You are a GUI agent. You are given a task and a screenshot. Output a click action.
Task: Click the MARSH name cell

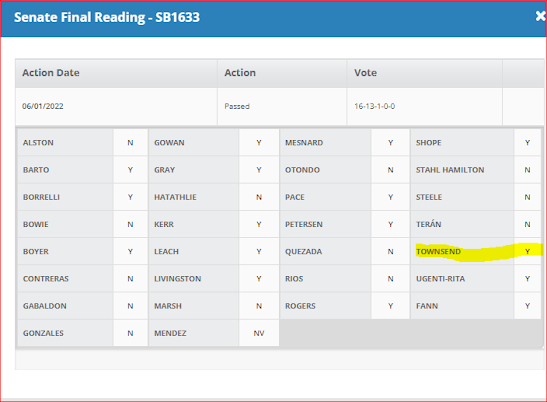pos(194,306)
